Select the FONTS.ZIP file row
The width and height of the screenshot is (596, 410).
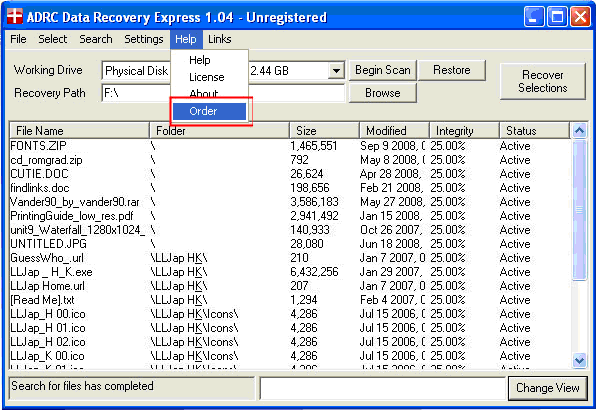[290, 146]
